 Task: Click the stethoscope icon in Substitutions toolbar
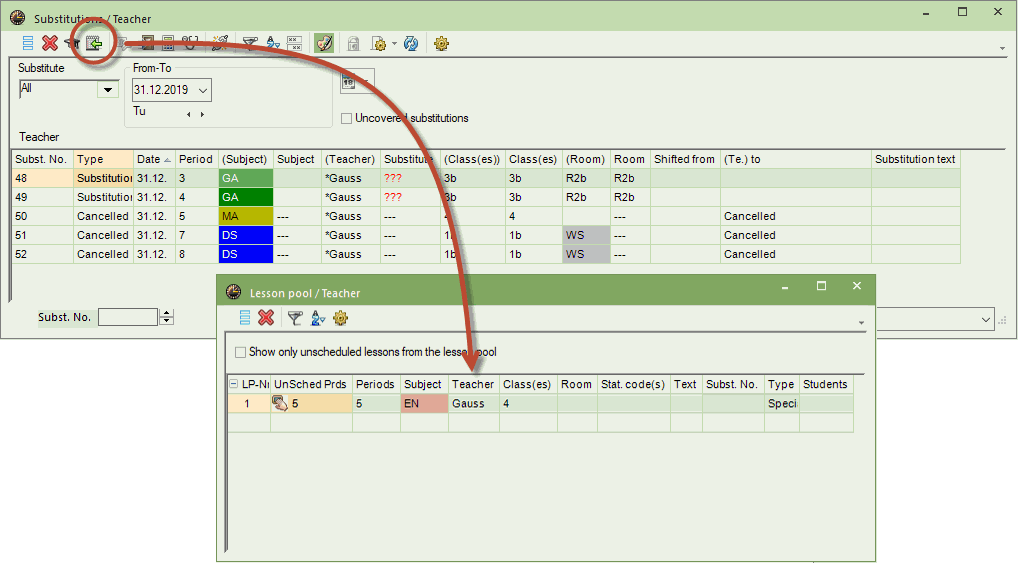click(190, 43)
